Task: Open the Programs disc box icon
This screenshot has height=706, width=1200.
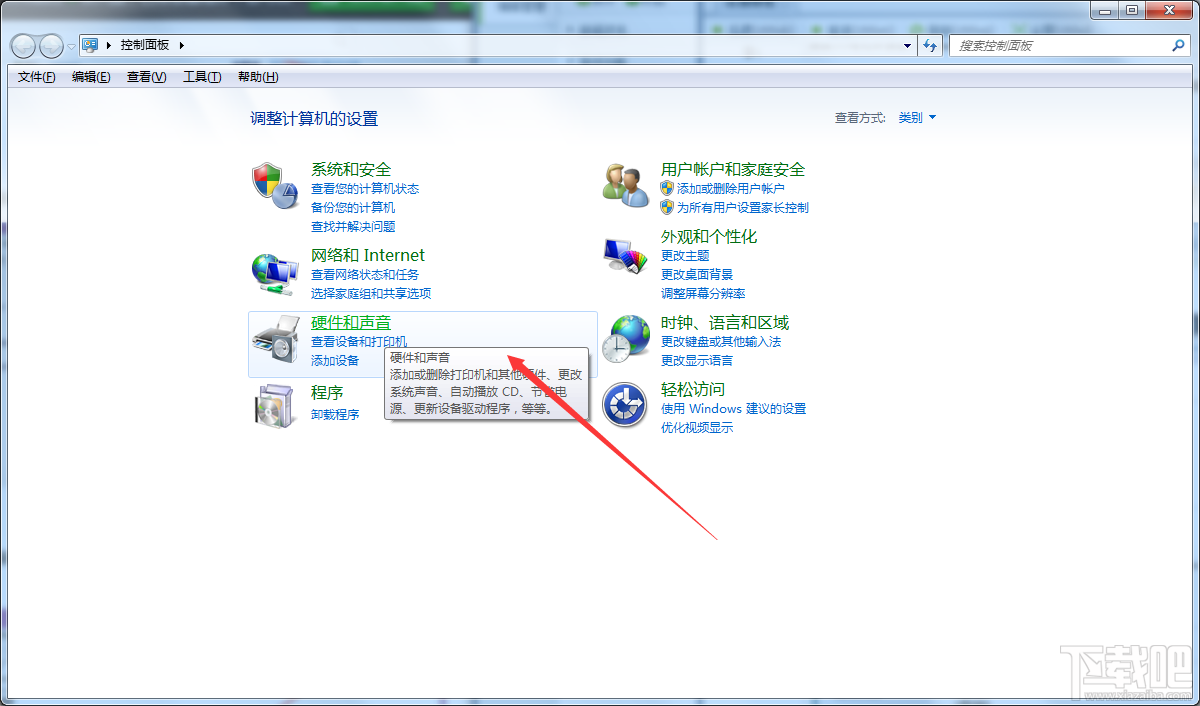Action: (274, 405)
